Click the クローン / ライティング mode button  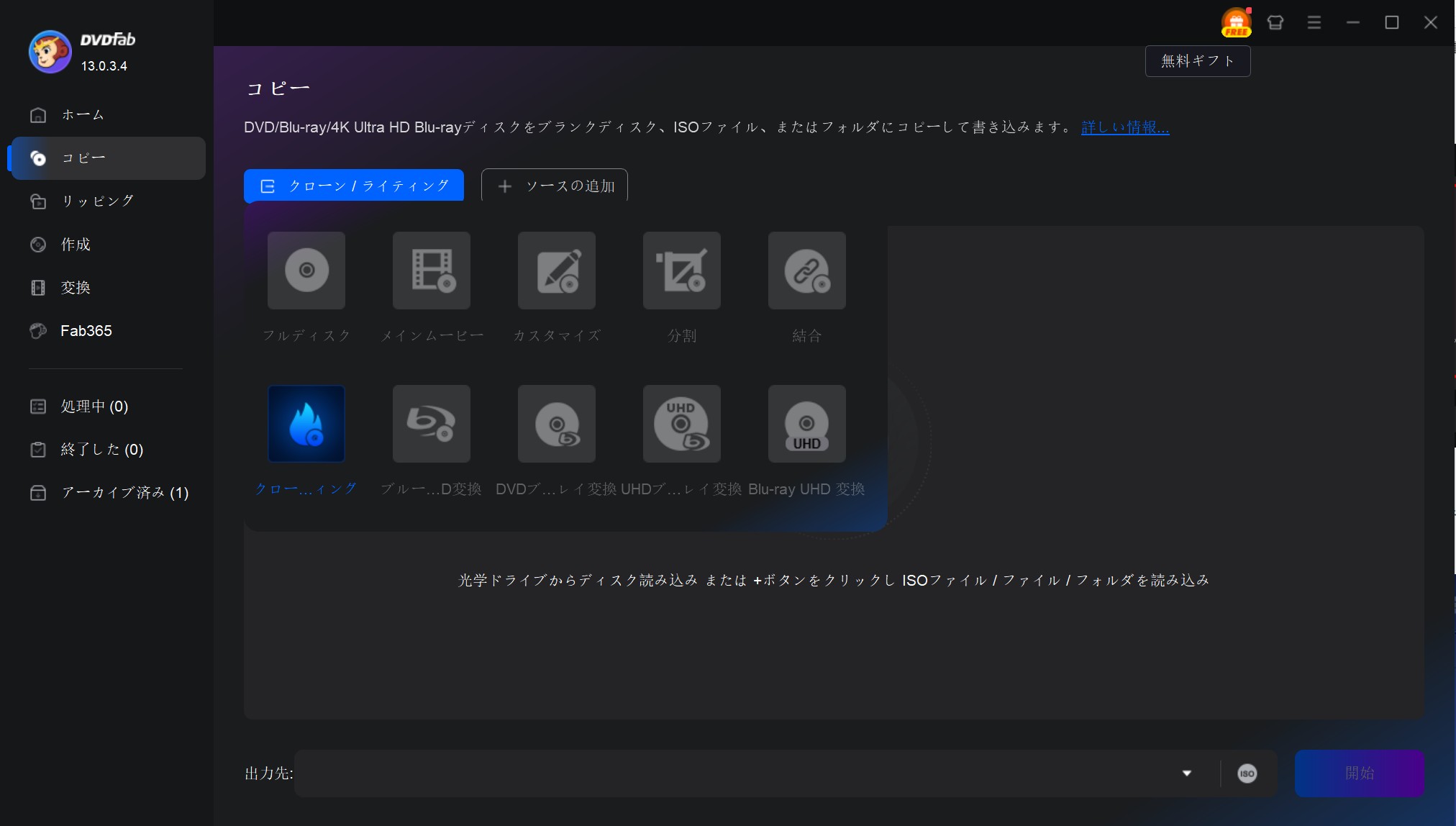click(x=354, y=186)
